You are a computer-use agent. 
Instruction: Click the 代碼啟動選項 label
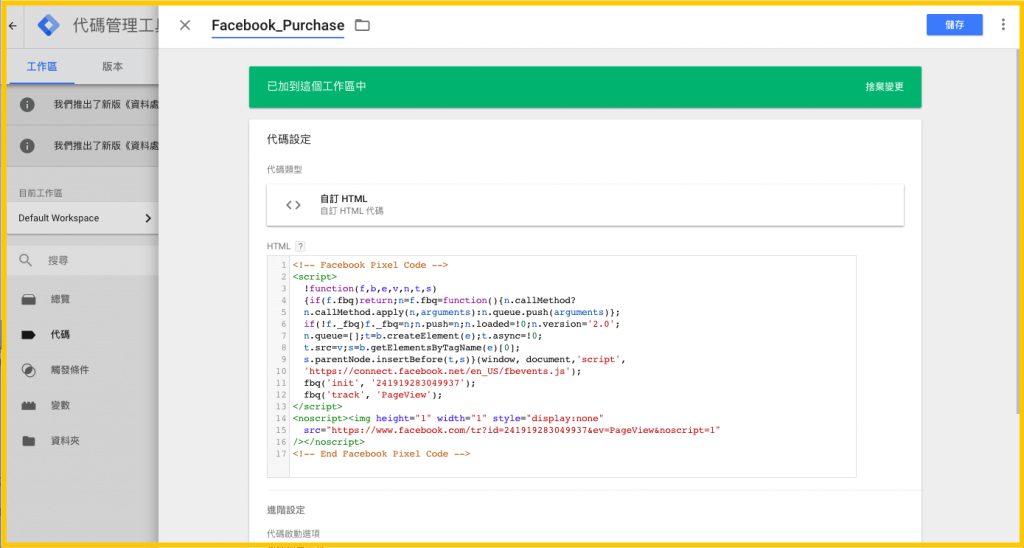pyautogui.click(x=293, y=534)
